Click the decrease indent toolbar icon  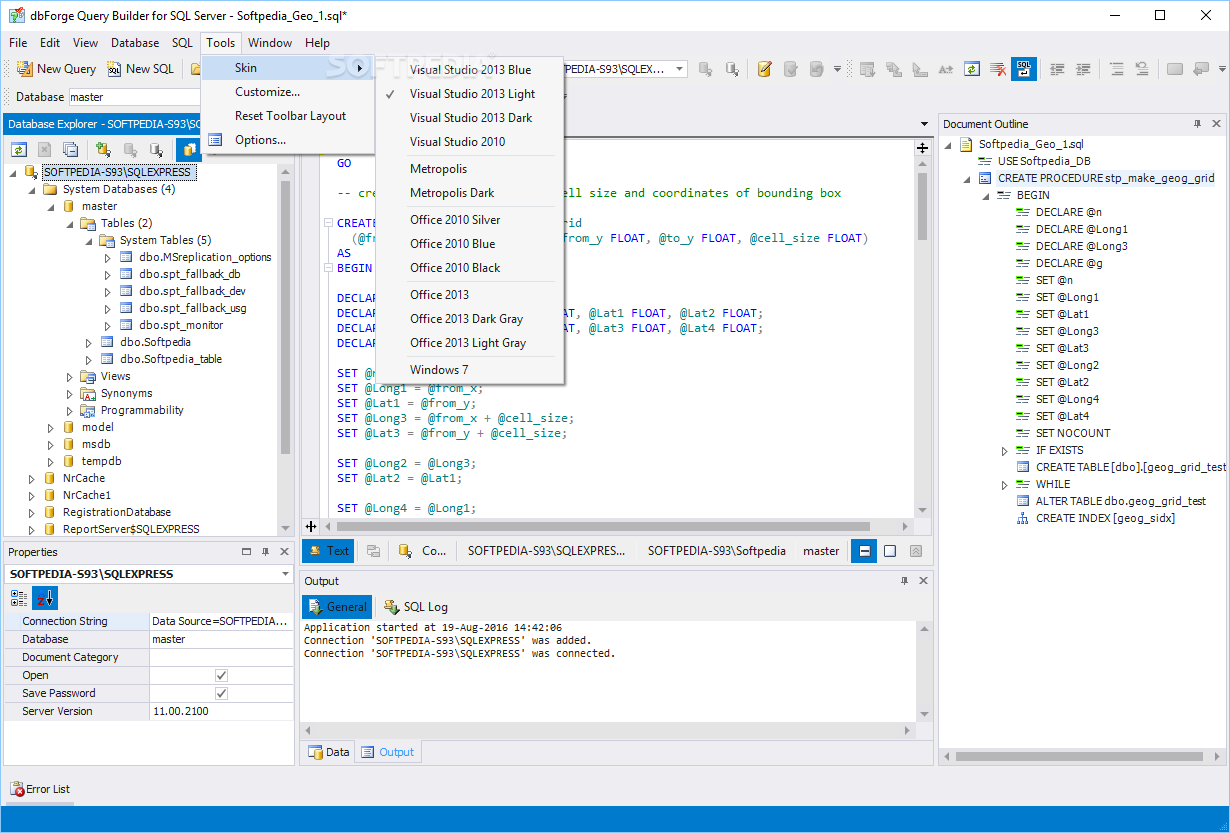1057,69
